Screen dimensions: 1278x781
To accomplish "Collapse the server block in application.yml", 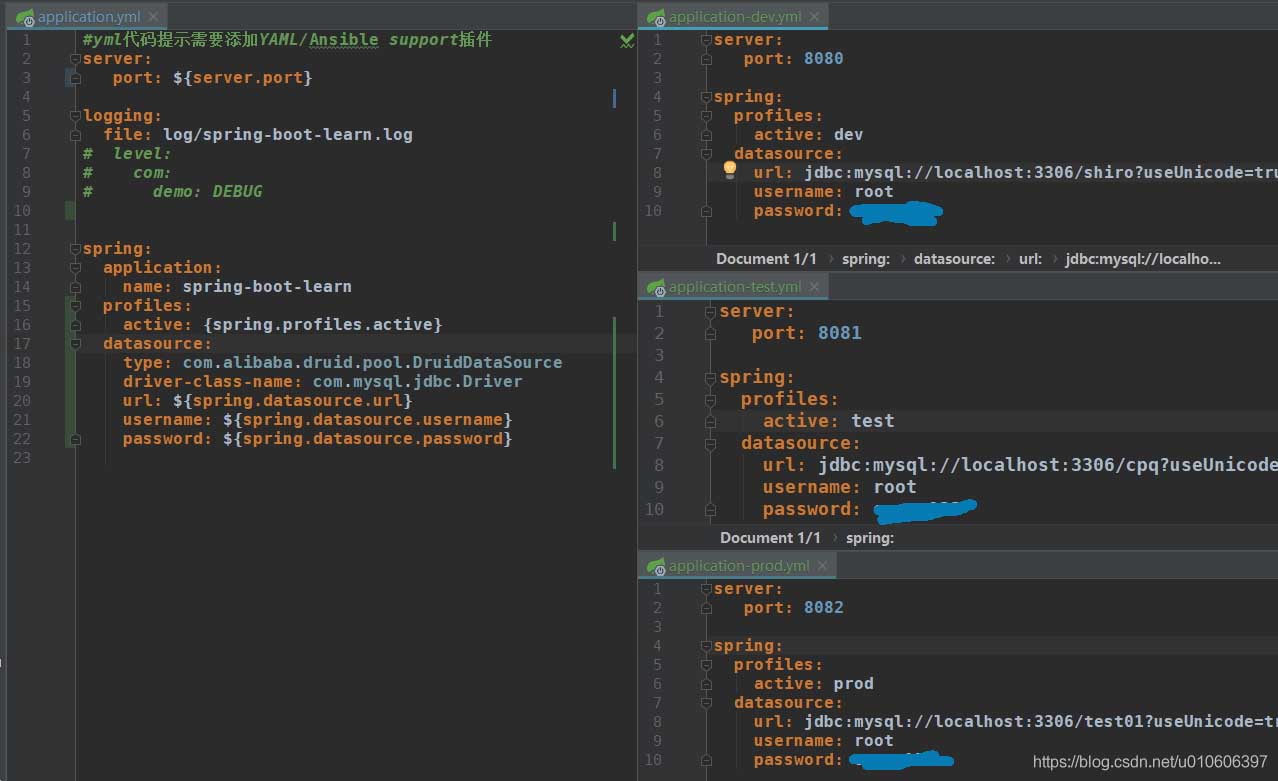I will click(74, 58).
